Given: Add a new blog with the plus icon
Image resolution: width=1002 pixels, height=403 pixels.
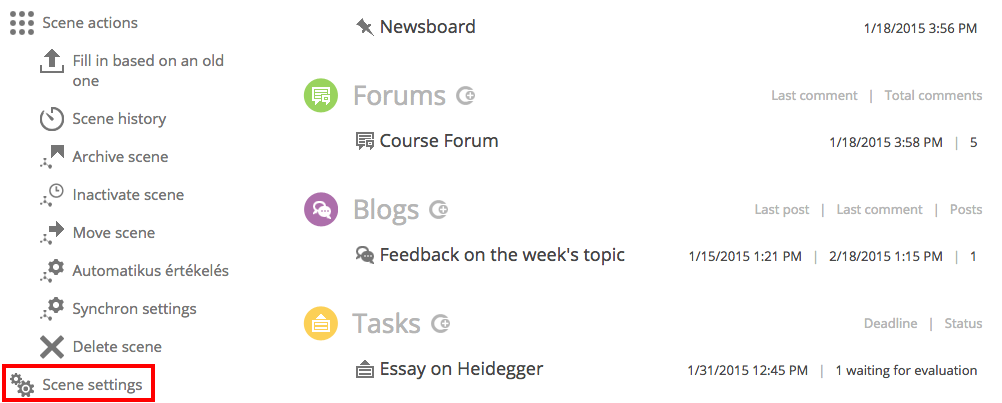Looking at the screenshot, I should tap(438, 209).
